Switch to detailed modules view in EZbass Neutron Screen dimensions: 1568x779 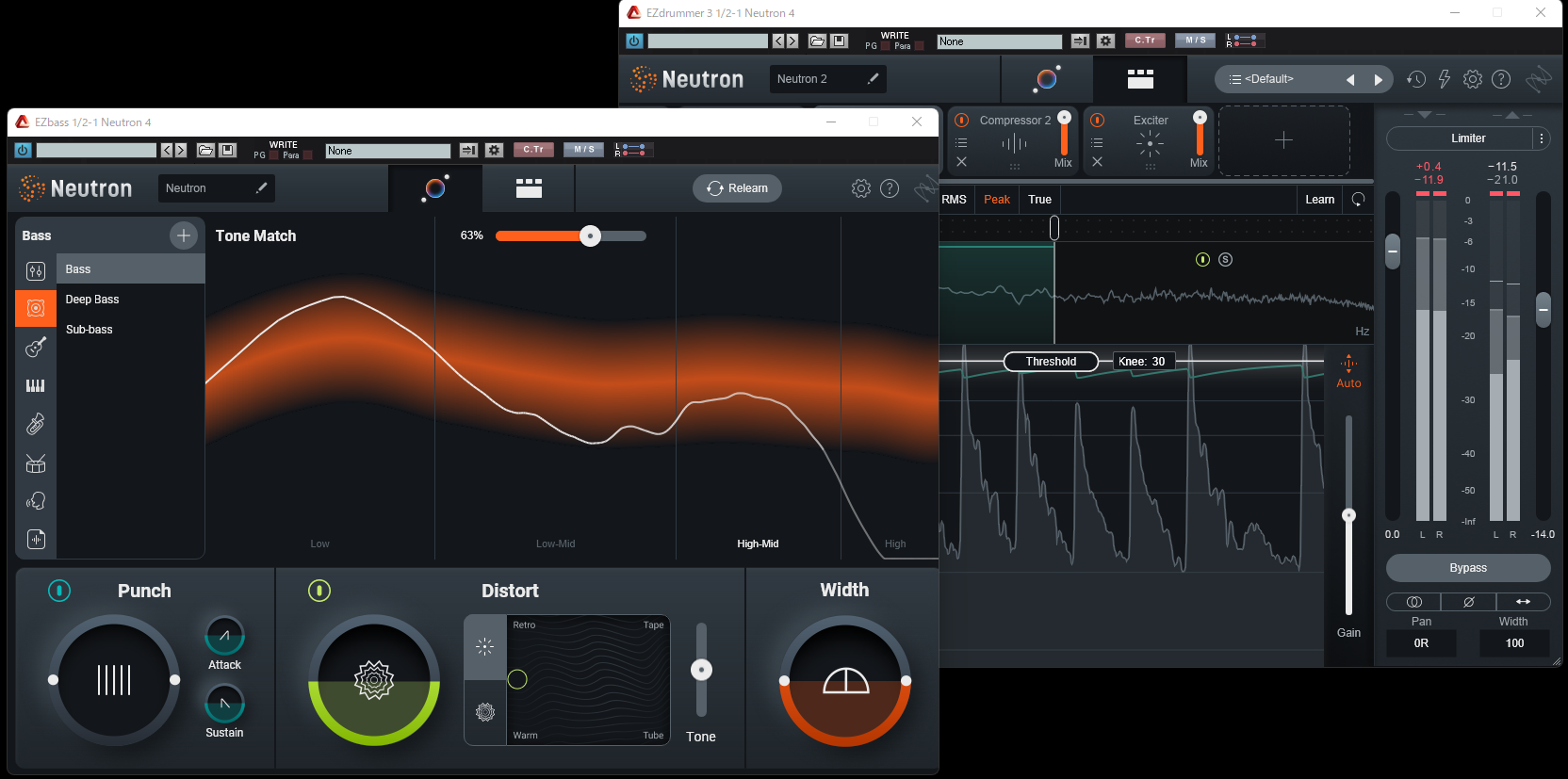[529, 188]
